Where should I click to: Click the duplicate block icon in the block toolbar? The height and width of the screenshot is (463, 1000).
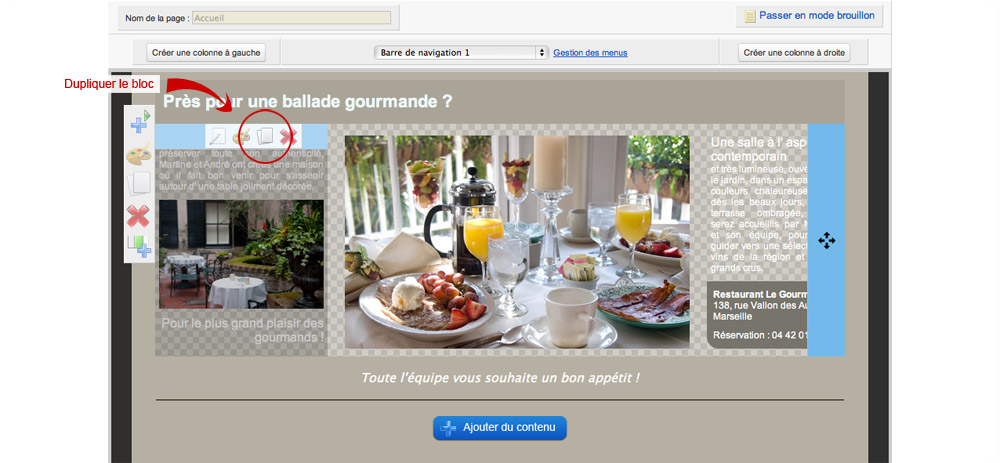265,136
